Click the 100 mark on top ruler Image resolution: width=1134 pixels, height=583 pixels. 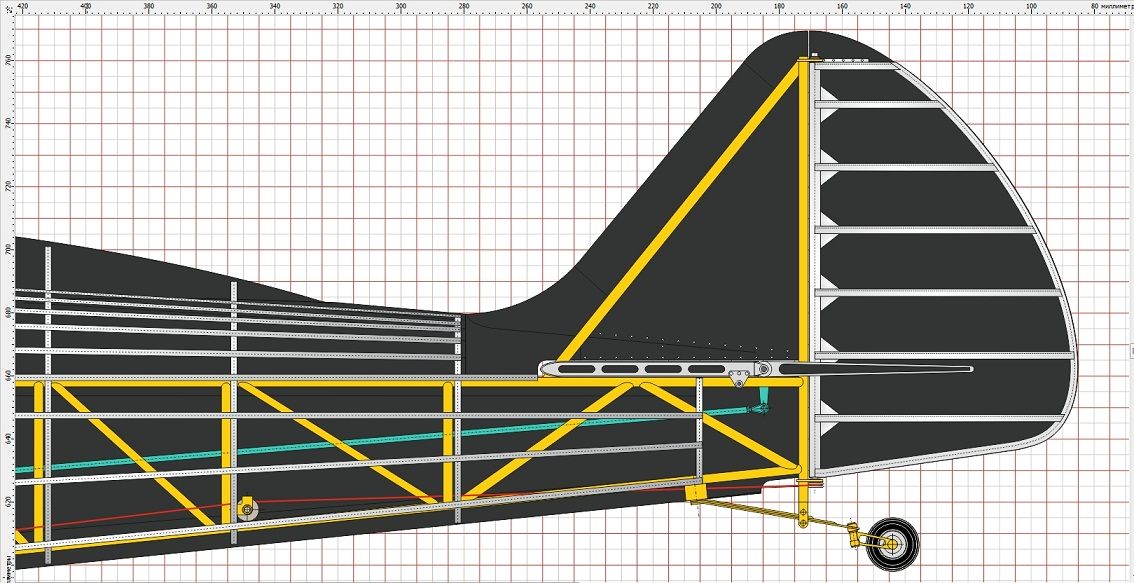click(x=1032, y=6)
